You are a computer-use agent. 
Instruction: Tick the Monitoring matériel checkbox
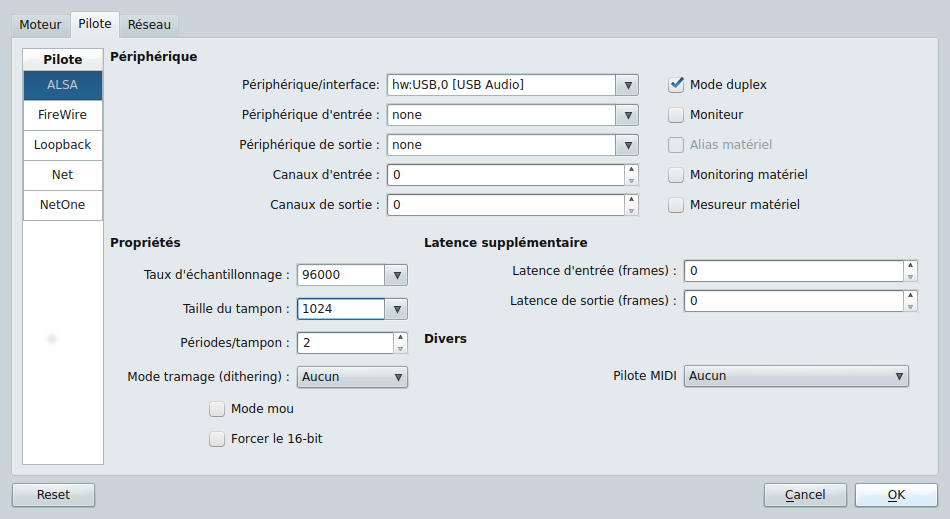(676, 175)
